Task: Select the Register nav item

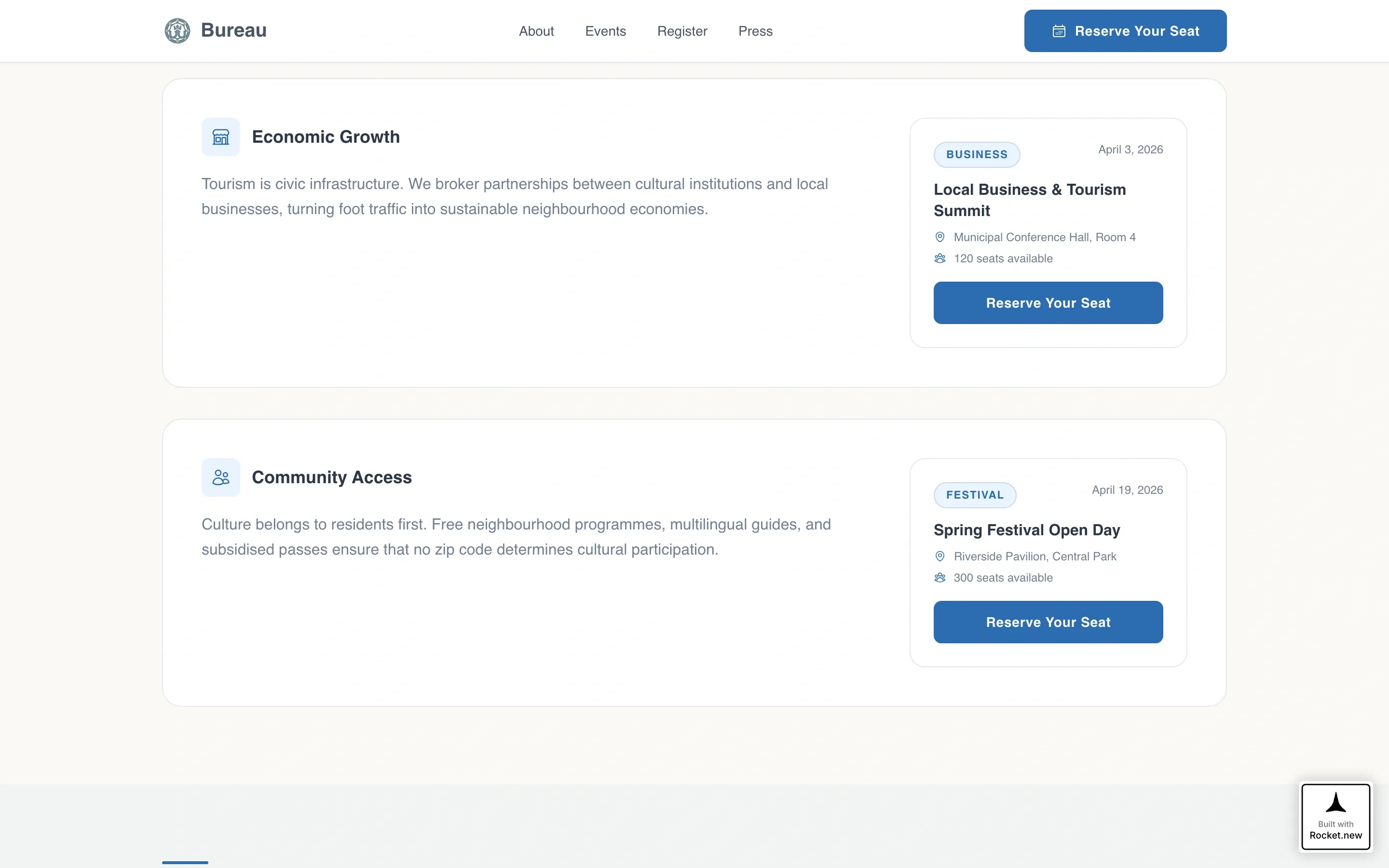Action: click(x=682, y=31)
